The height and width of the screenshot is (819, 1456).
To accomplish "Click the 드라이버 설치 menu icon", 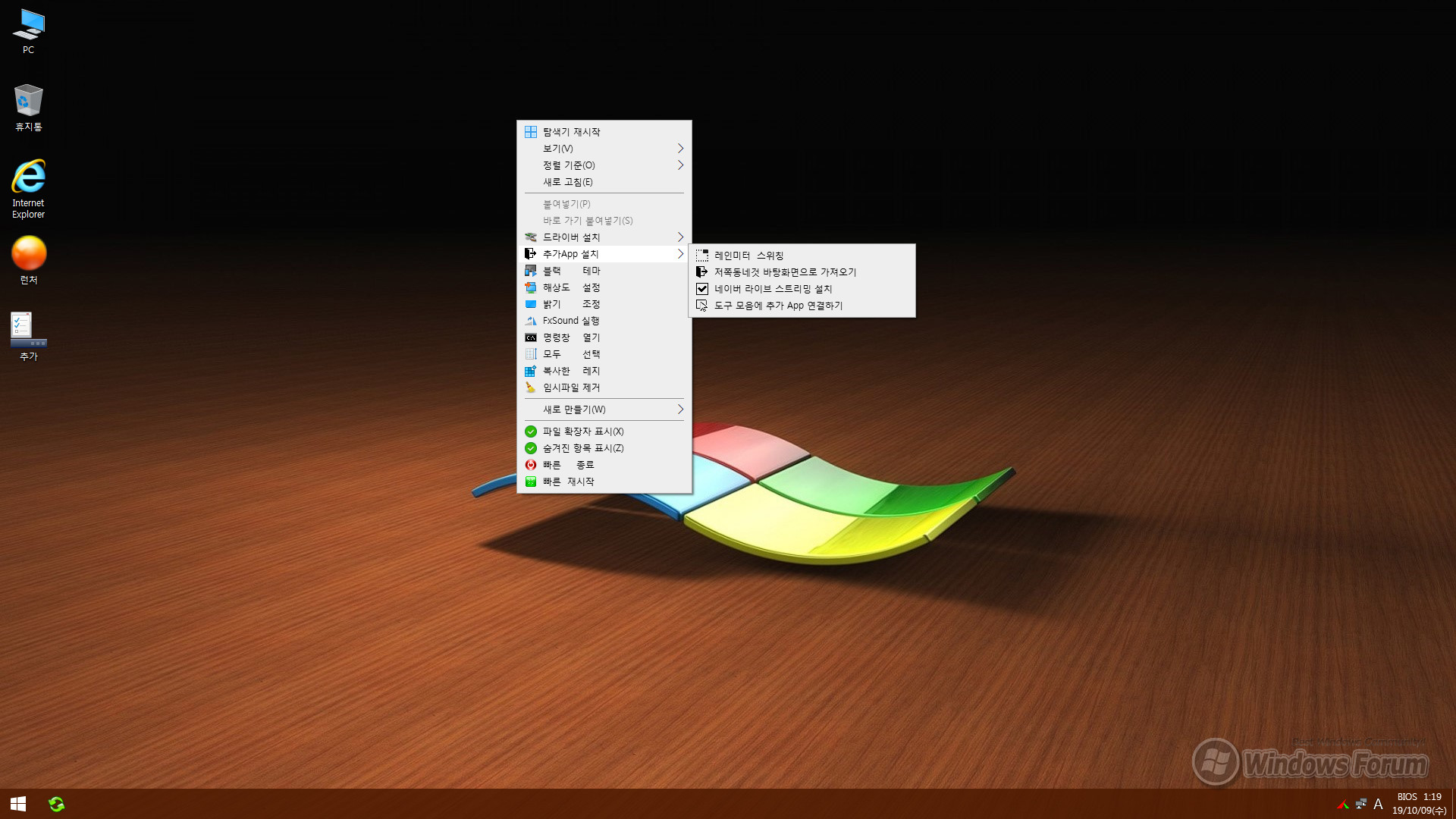I will click(531, 237).
